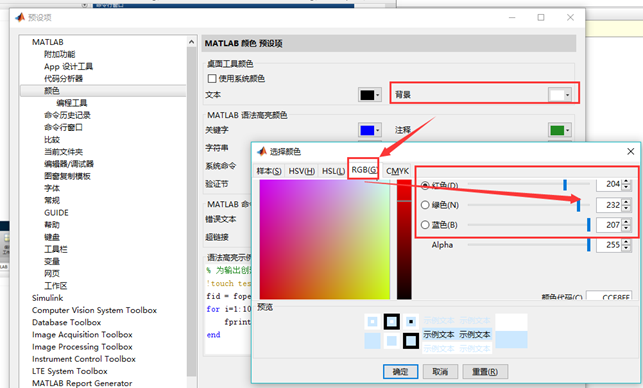The width and height of the screenshot is (643, 388).
Task: Switch to the CMYK tab
Action: pos(397,171)
